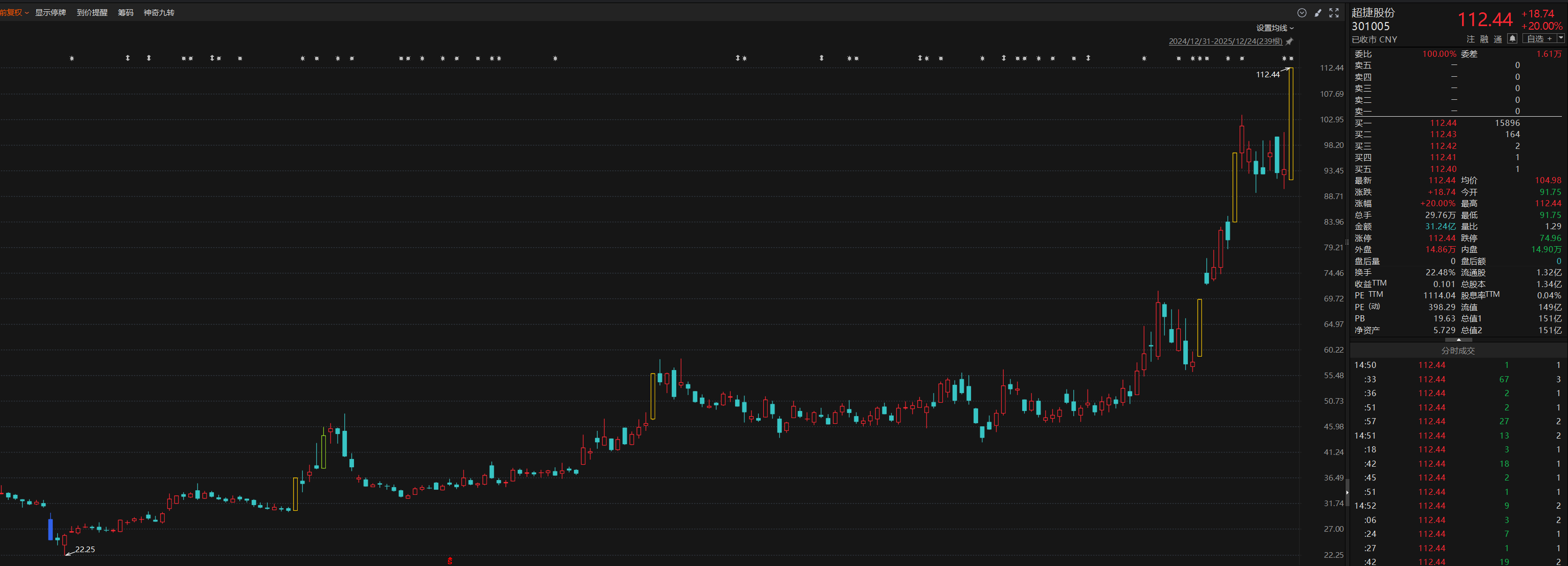Click the 分时成交 tick trades header
This screenshot has height=566, width=1568.
1458,351
